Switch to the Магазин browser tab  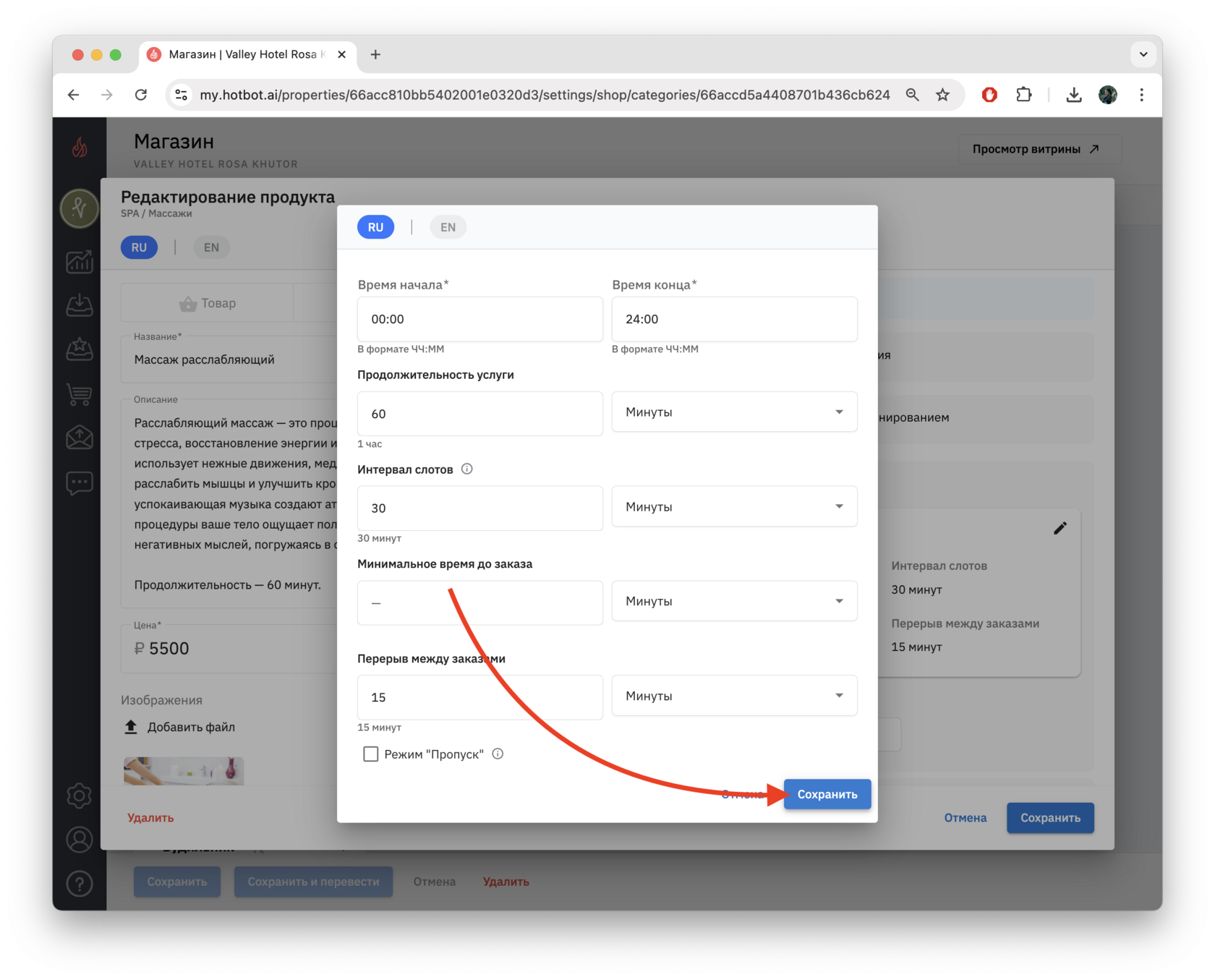tap(247, 54)
